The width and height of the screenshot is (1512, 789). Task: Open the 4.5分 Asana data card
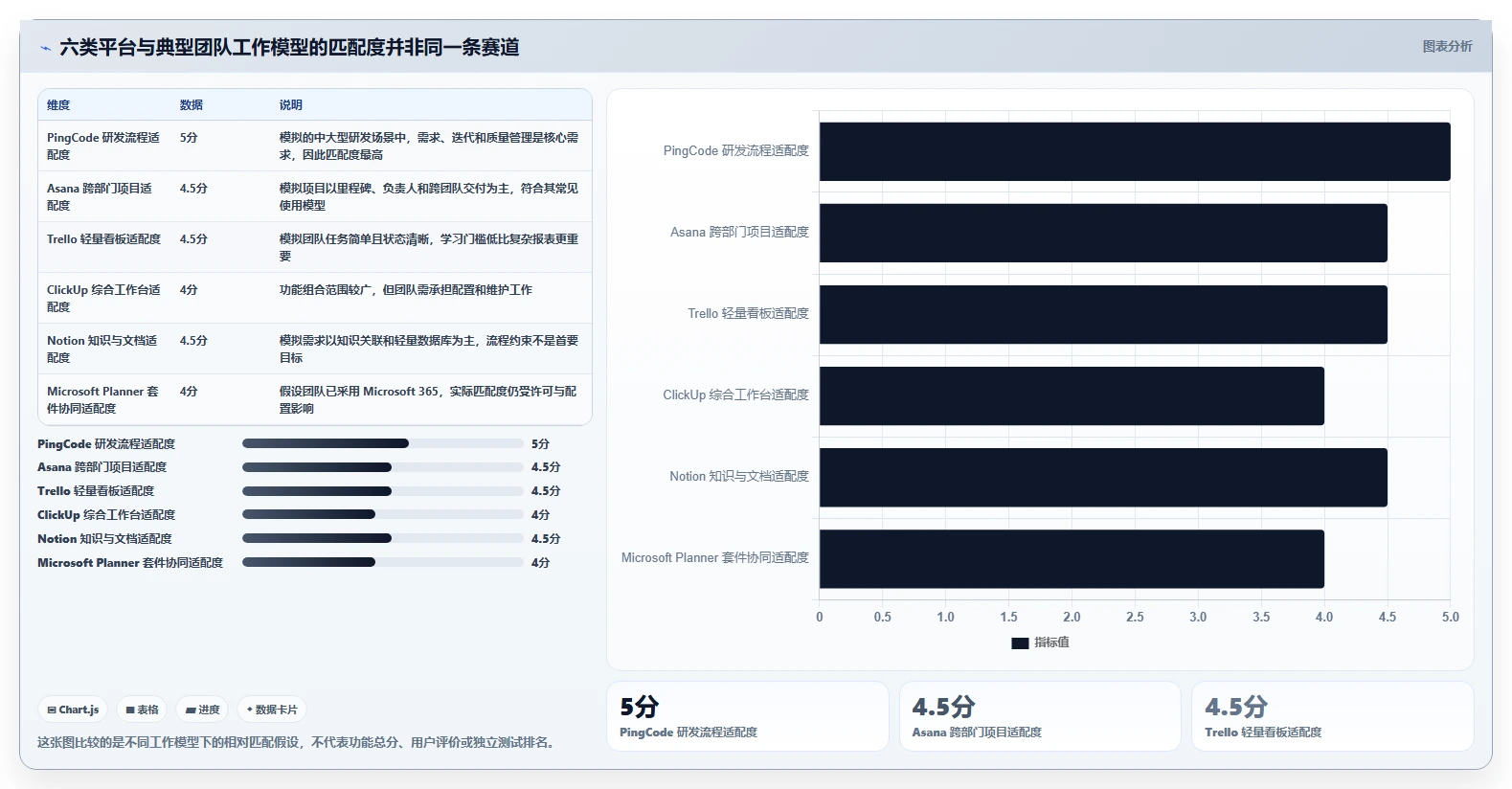(x=1040, y=716)
